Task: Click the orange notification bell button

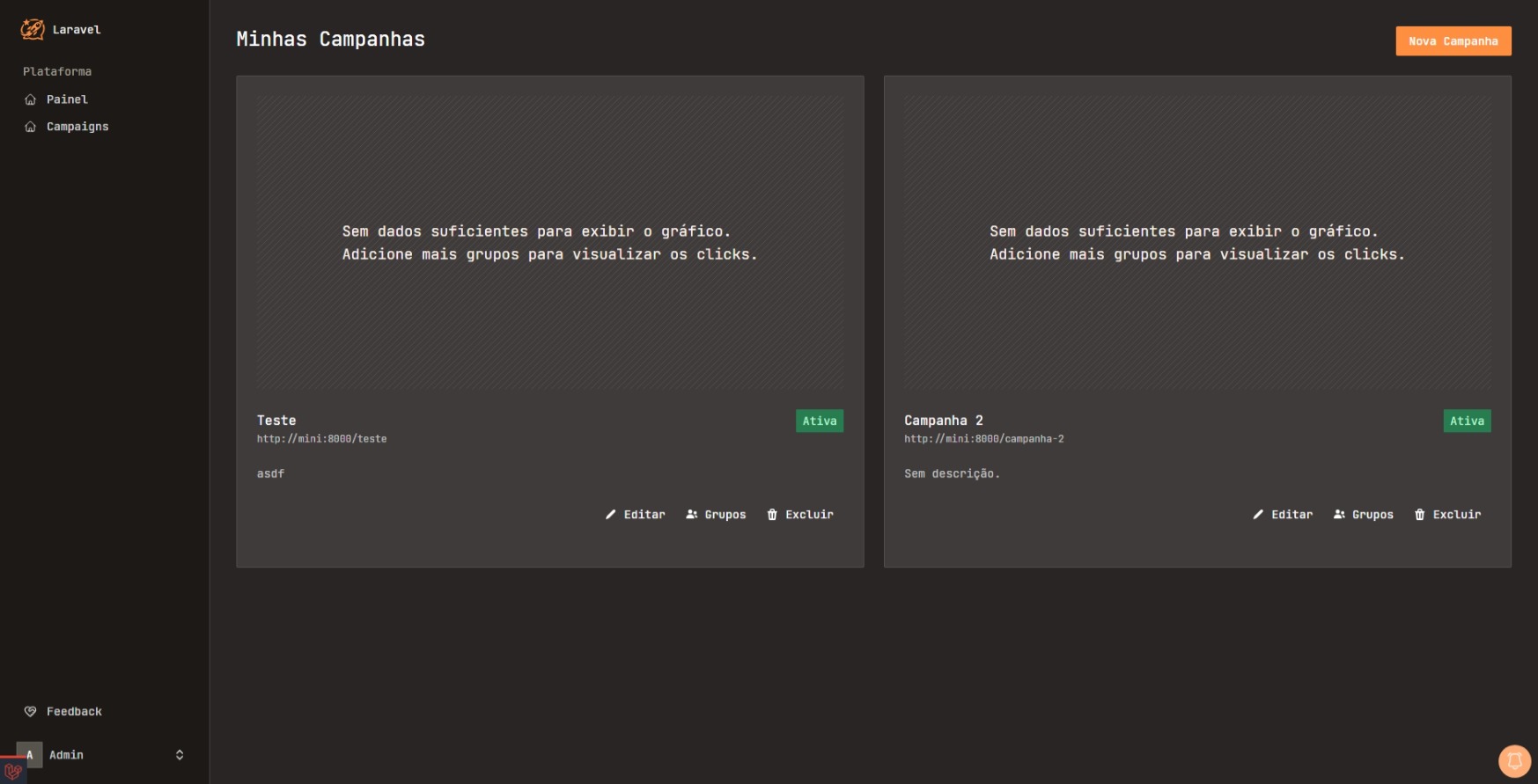Action: pos(1514,761)
